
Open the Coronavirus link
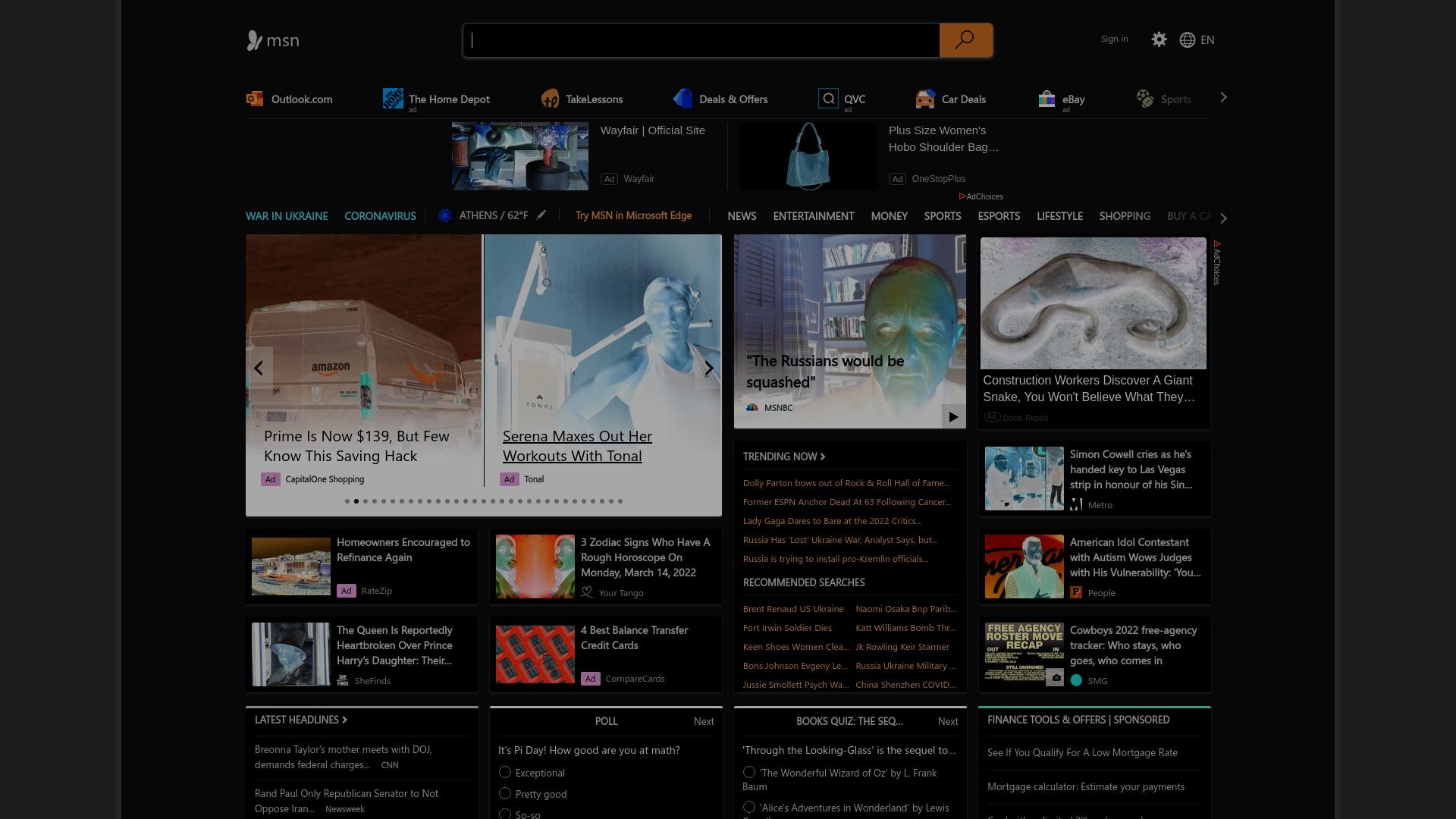tap(380, 216)
